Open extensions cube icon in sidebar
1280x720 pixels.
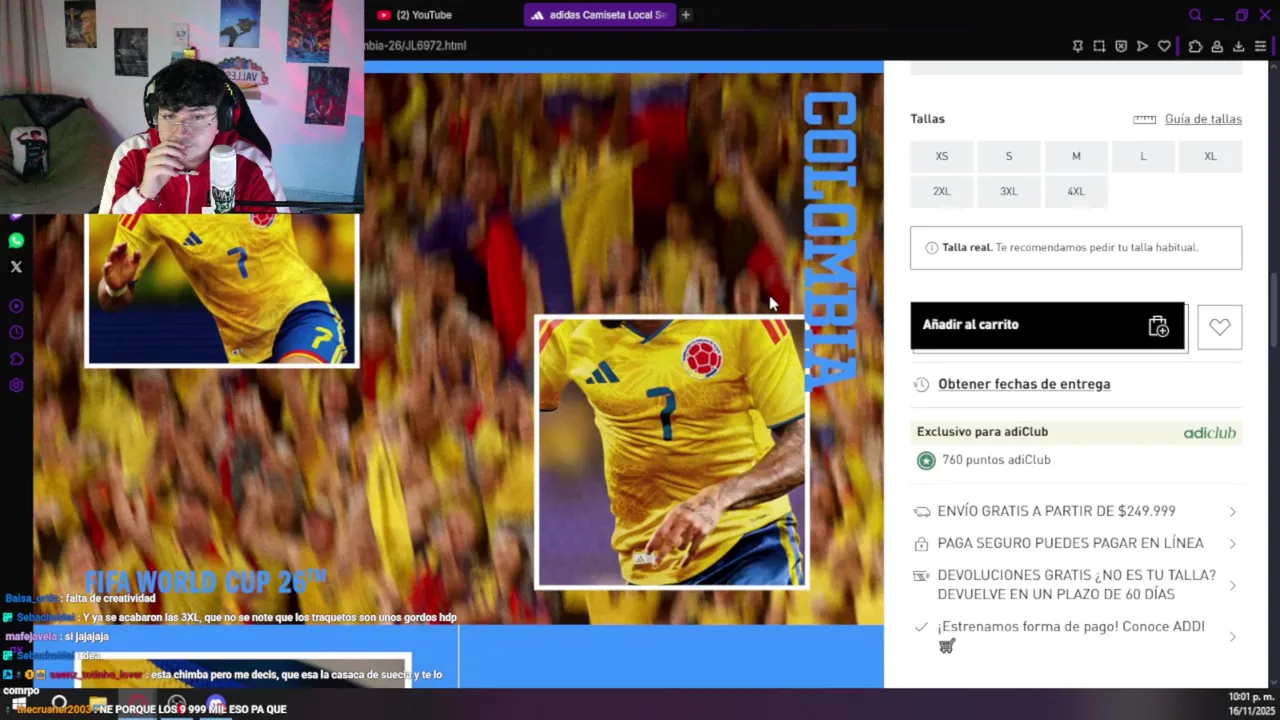coord(16,359)
